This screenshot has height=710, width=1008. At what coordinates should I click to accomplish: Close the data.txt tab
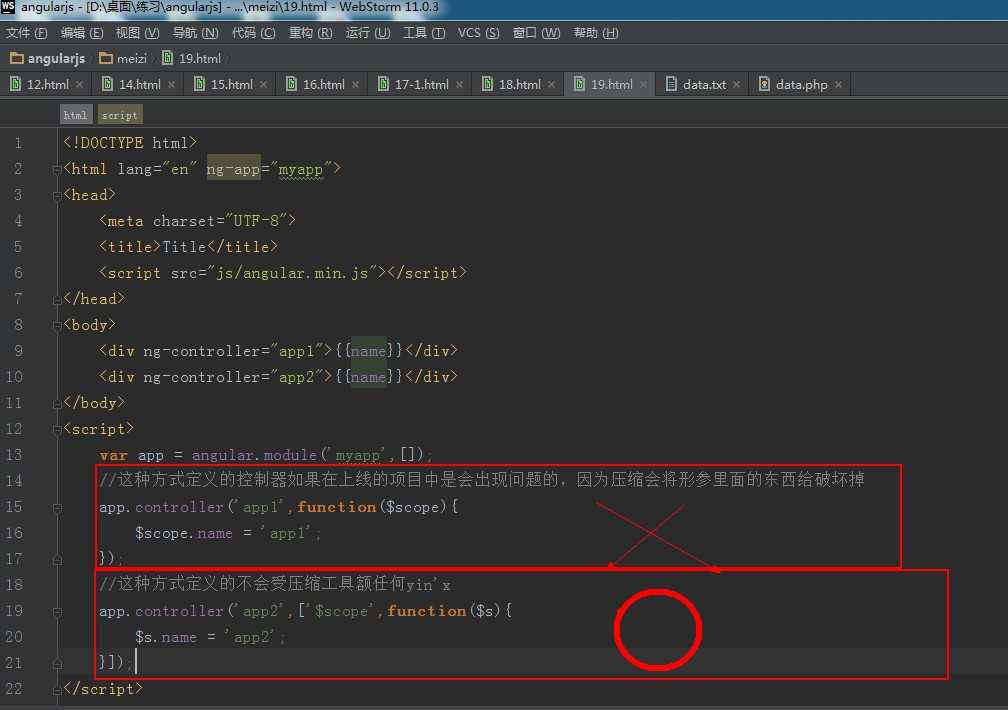(737, 84)
